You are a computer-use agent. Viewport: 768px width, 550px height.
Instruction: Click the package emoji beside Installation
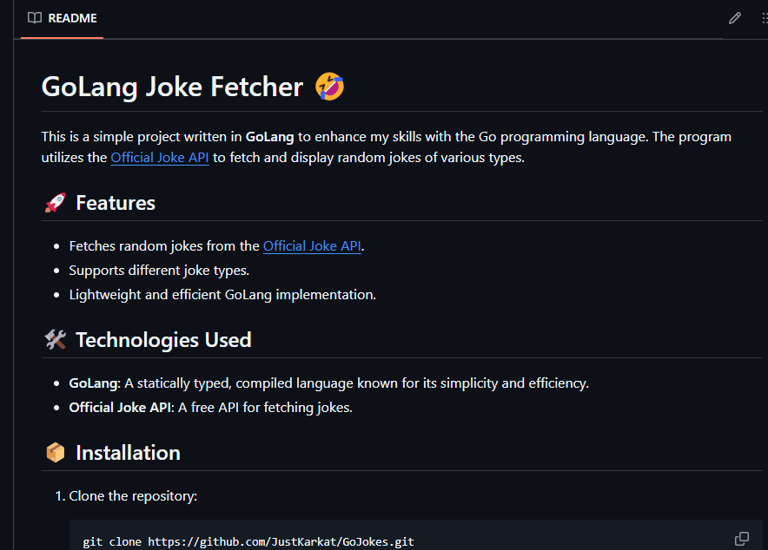point(55,453)
